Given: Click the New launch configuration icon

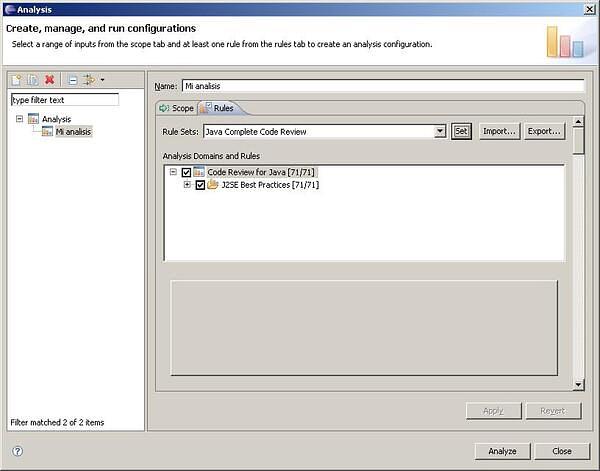Looking at the screenshot, I should coord(16,80).
